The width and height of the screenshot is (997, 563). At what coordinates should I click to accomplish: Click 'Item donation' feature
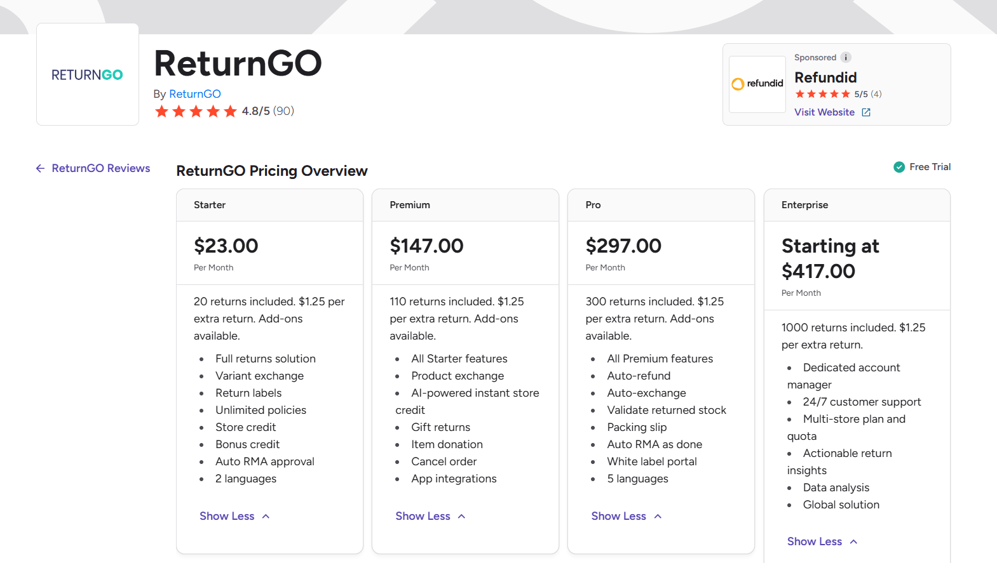click(x=446, y=445)
